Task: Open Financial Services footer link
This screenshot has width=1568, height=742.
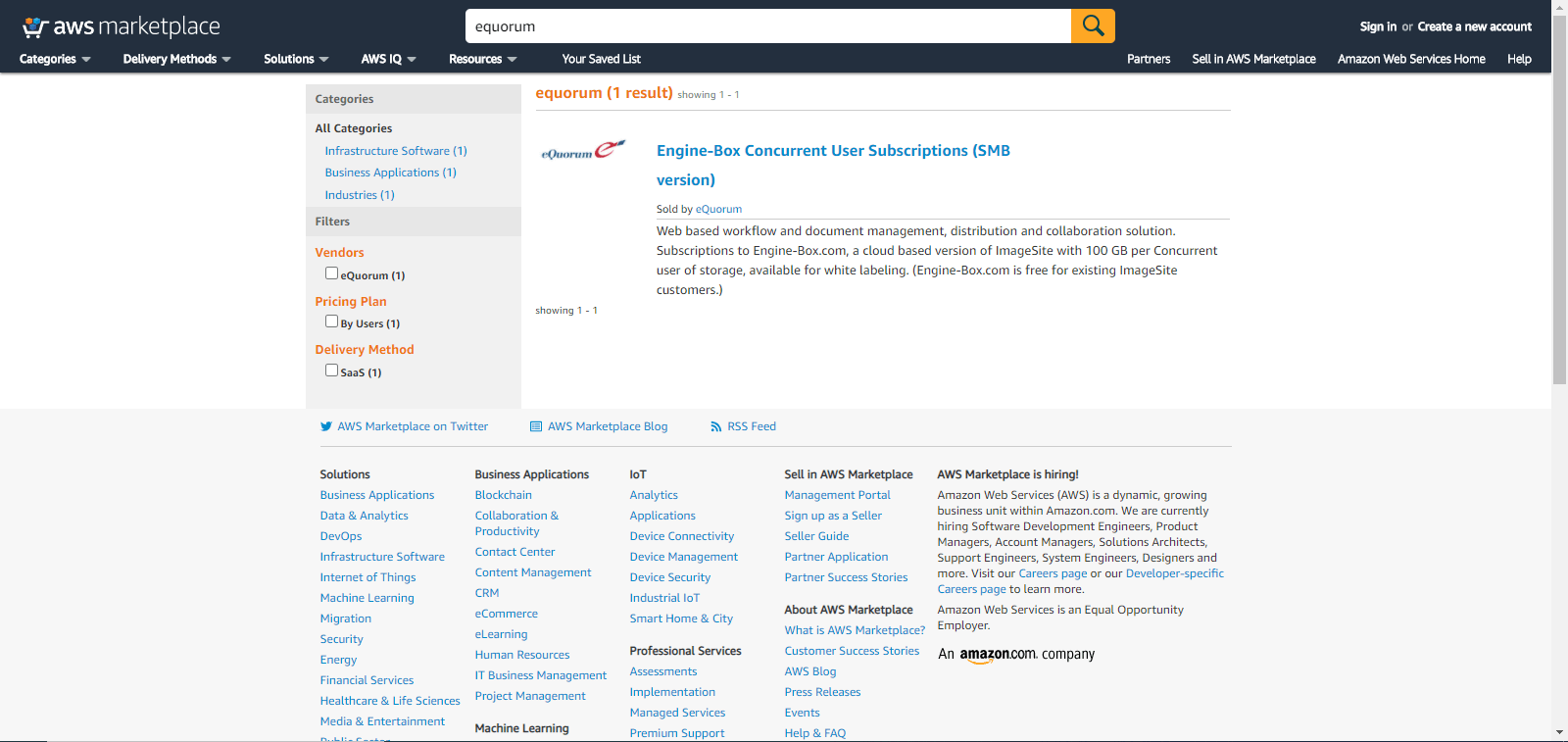Action: click(367, 680)
